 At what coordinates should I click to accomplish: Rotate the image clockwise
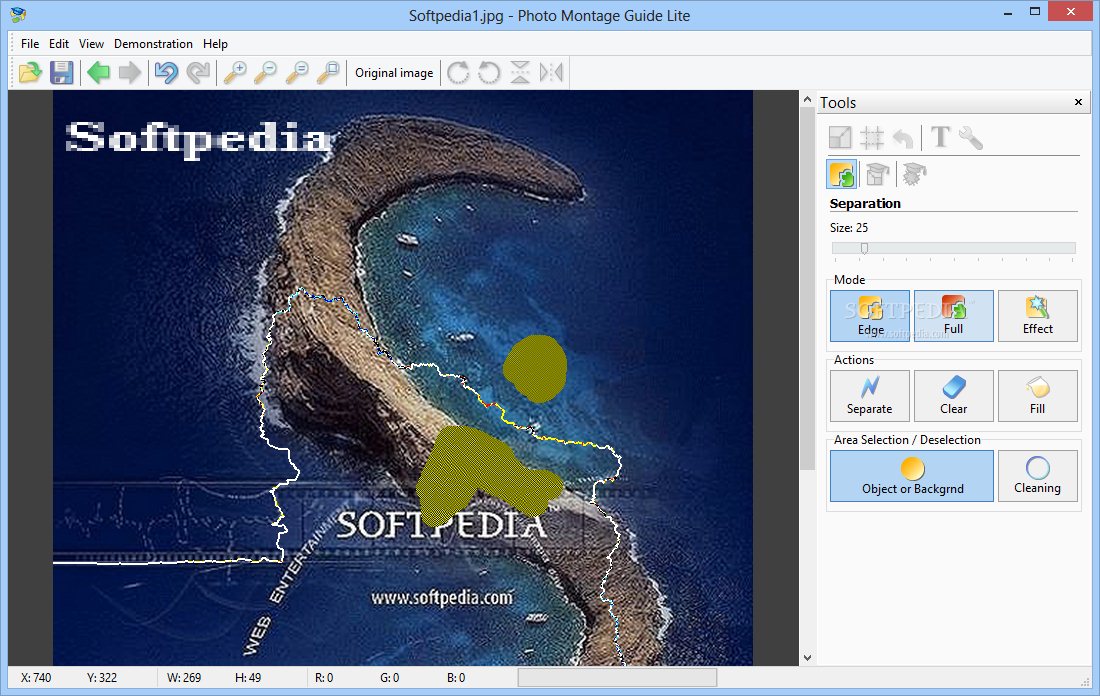tap(458, 72)
